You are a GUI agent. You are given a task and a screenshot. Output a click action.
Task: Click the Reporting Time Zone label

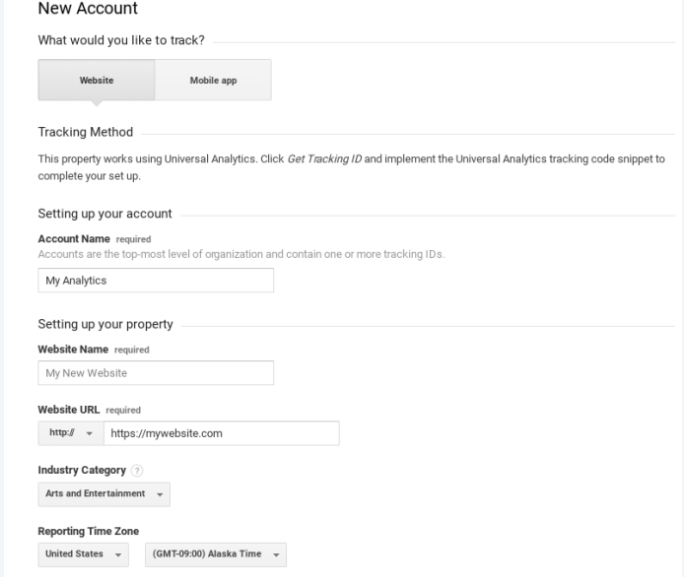(x=86, y=531)
